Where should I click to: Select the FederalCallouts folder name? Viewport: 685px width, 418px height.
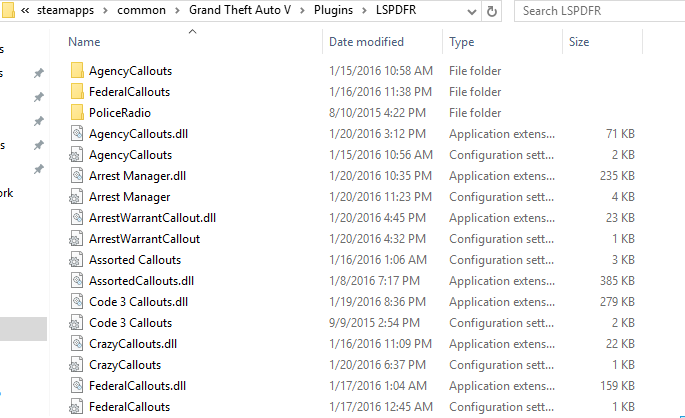pyautogui.click(x=129, y=92)
